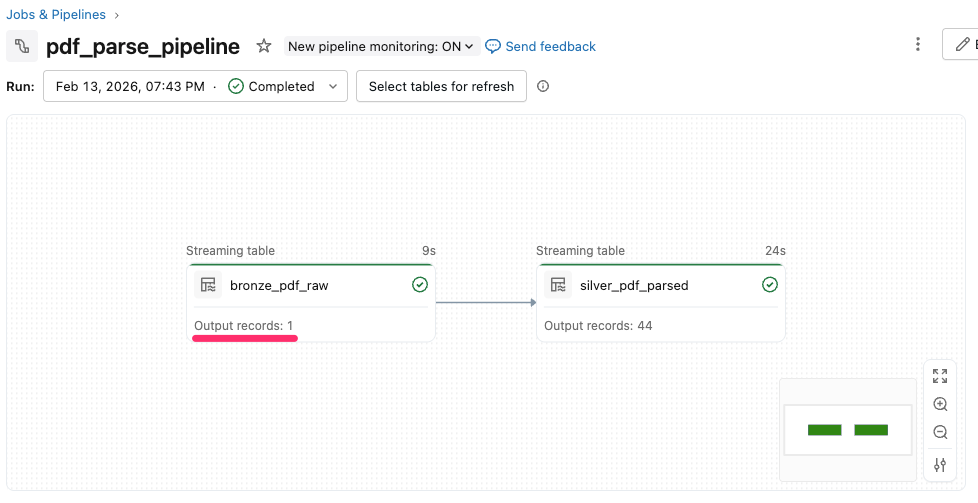Open graph display settings sliders icon
The height and width of the screenshot is (503, 978).
pyautogui.click(x=939, y=465)
